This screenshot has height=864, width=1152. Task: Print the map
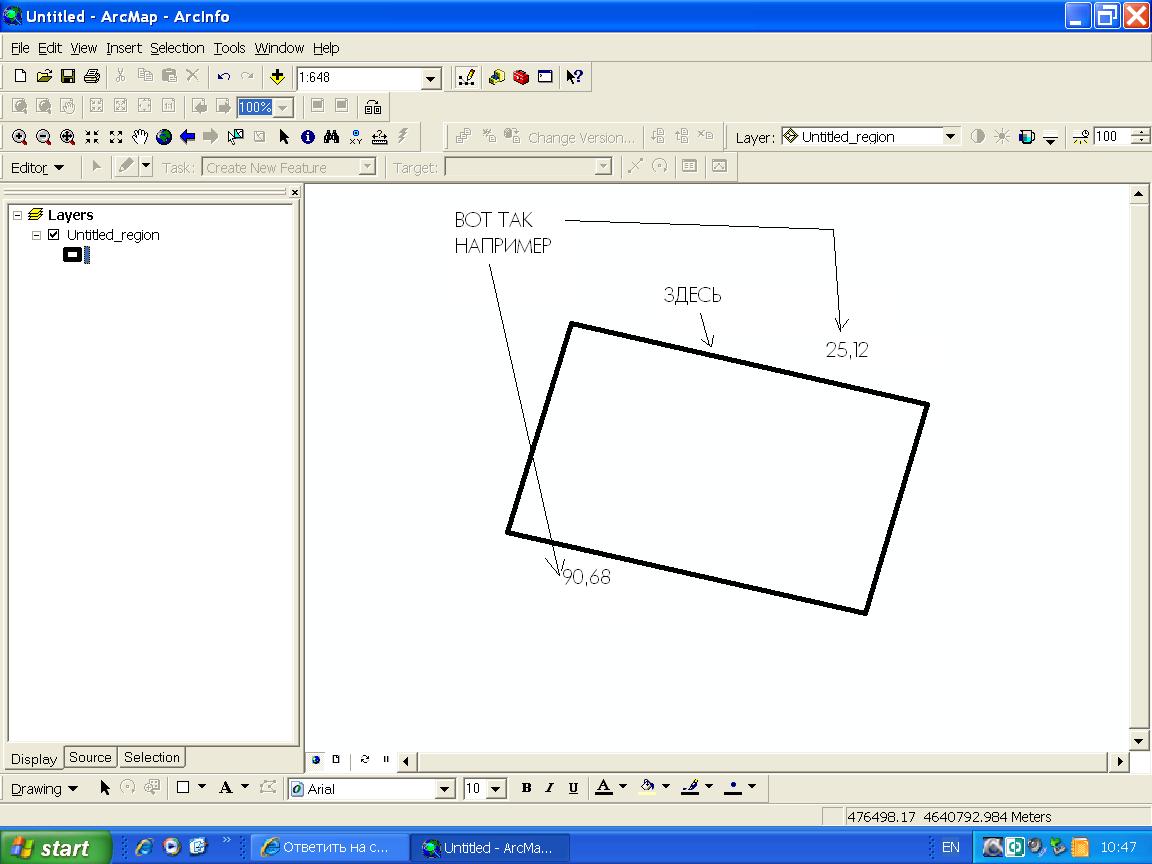[x=92, y=76]
